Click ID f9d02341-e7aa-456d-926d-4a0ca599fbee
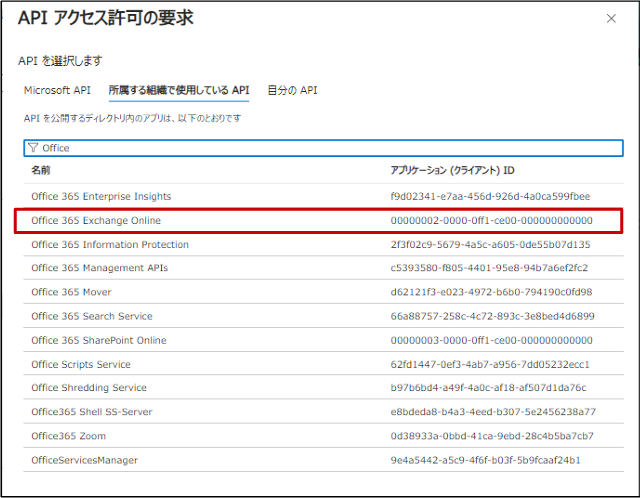 (x=490, y=196)
